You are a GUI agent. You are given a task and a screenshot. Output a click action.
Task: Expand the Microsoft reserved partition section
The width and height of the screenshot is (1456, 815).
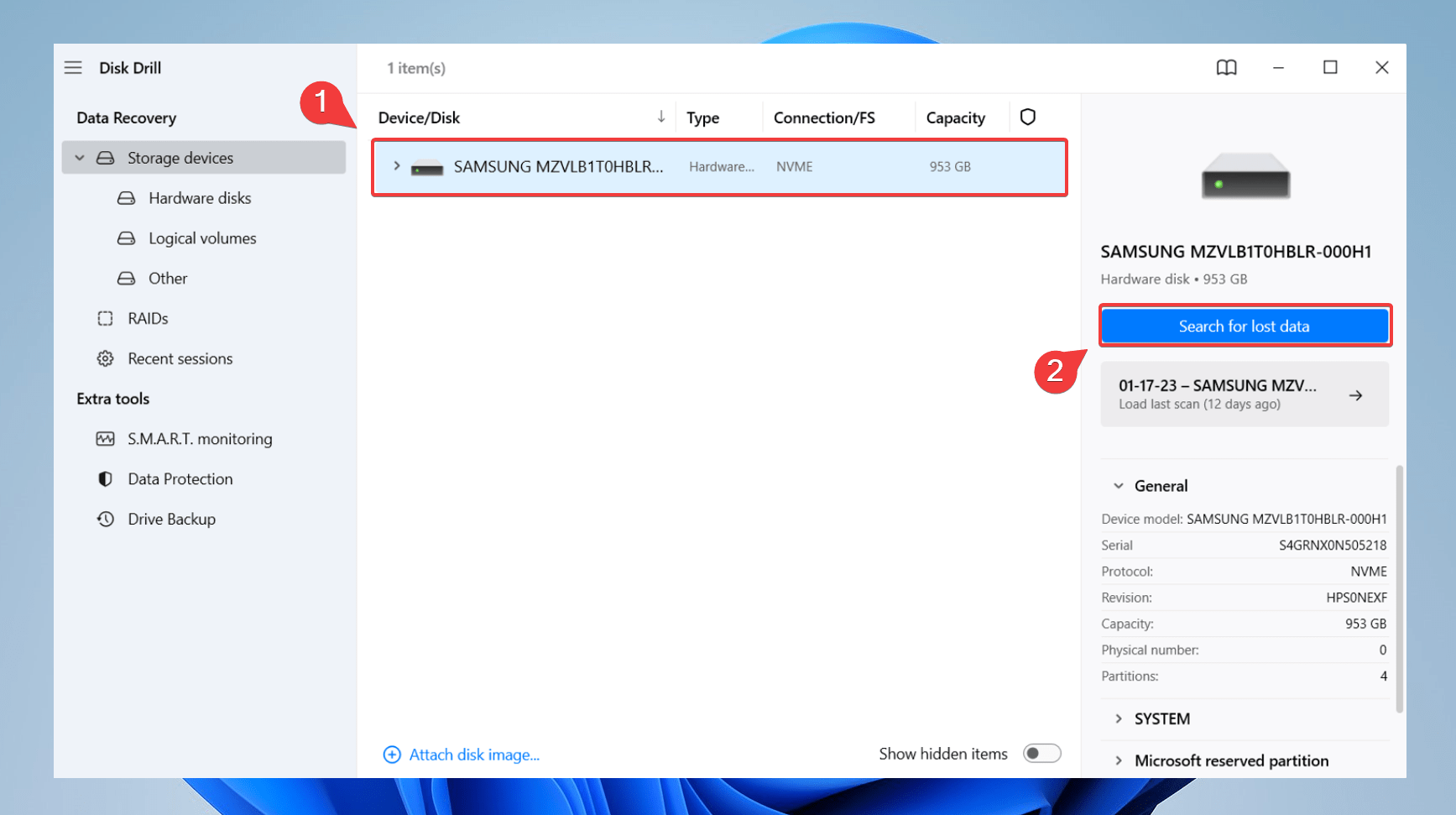1118,760
